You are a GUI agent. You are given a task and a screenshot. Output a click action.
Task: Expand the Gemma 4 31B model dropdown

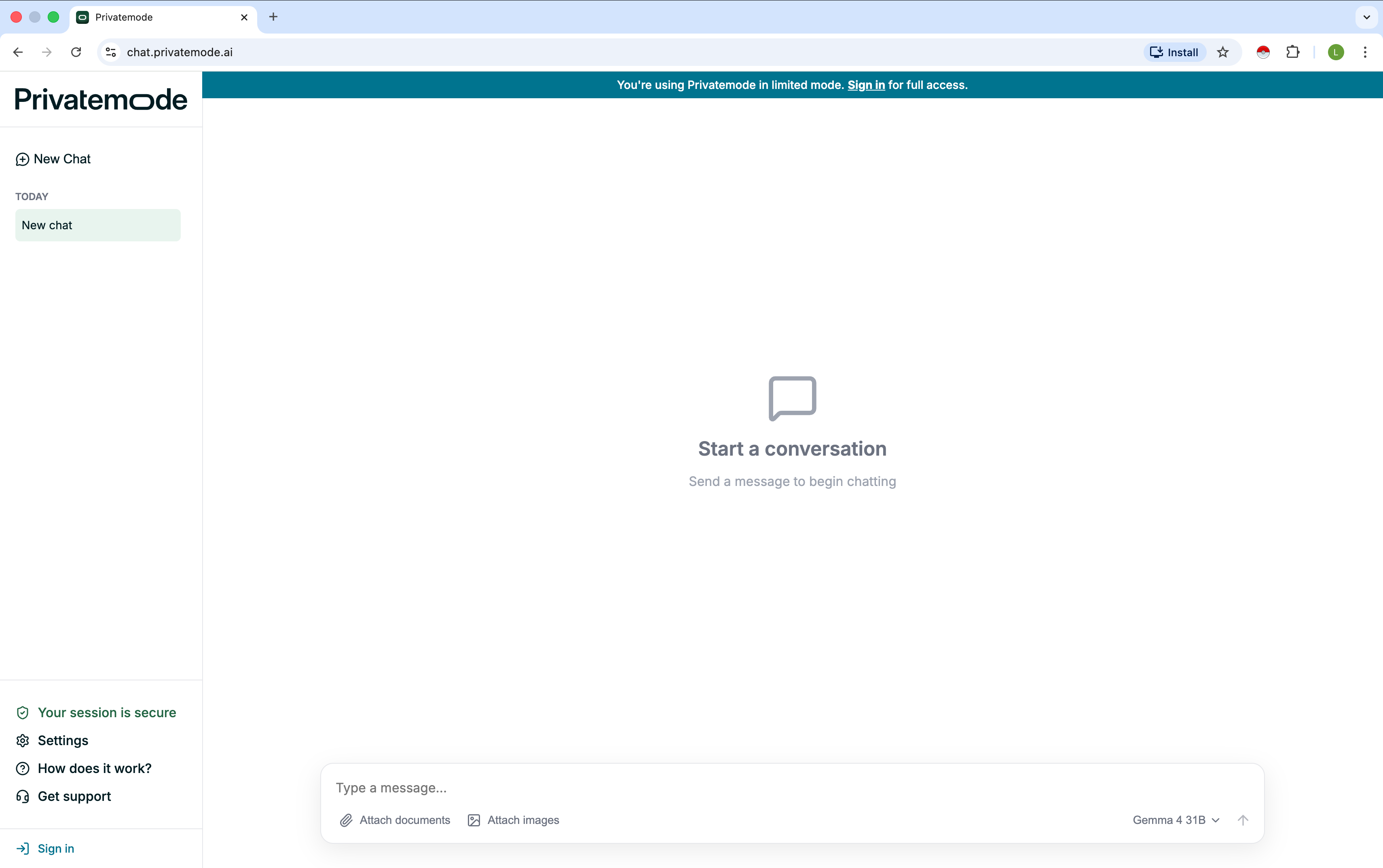[x=1176, y=820]
